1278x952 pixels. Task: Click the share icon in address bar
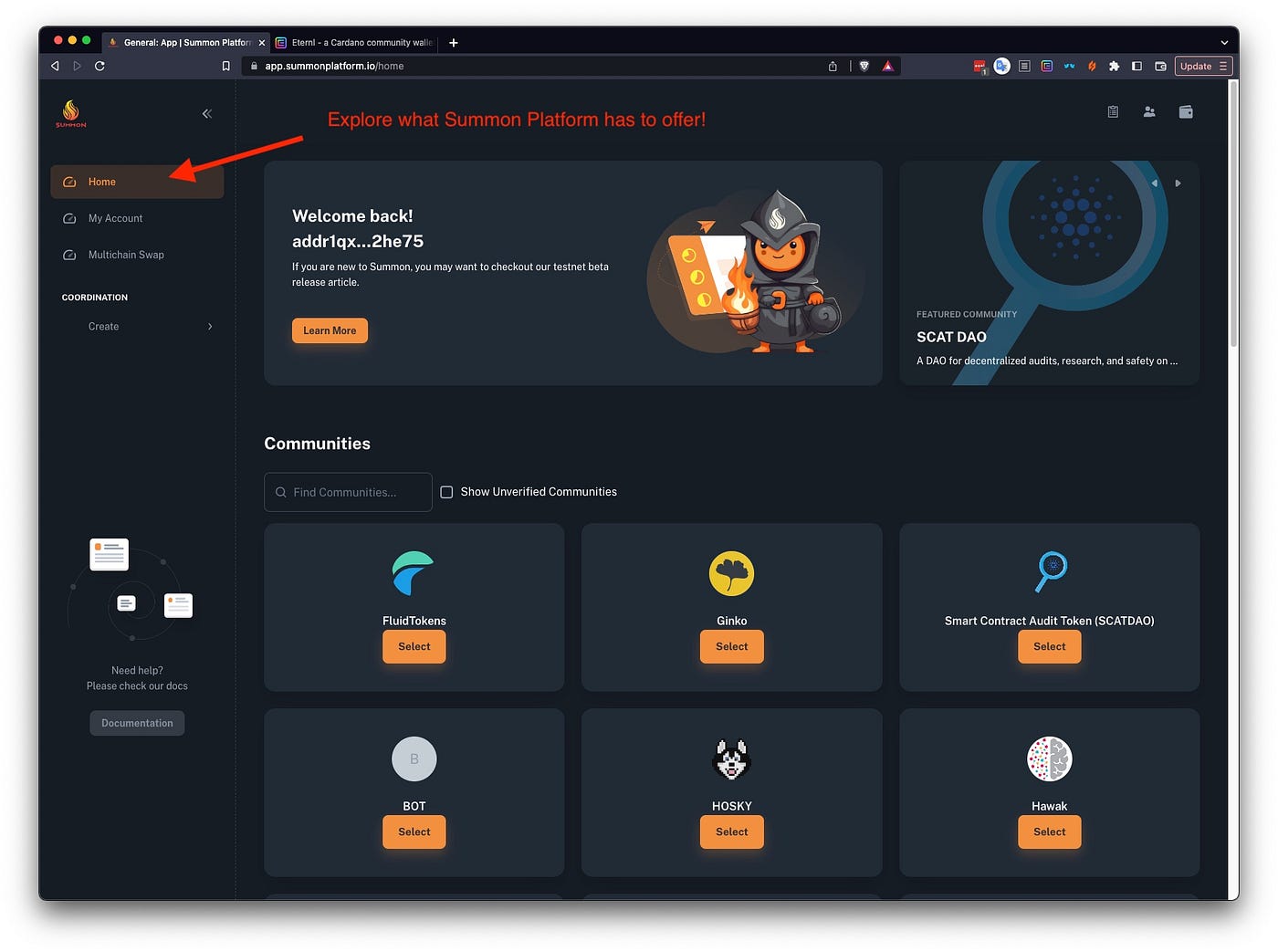click(833, 66)
